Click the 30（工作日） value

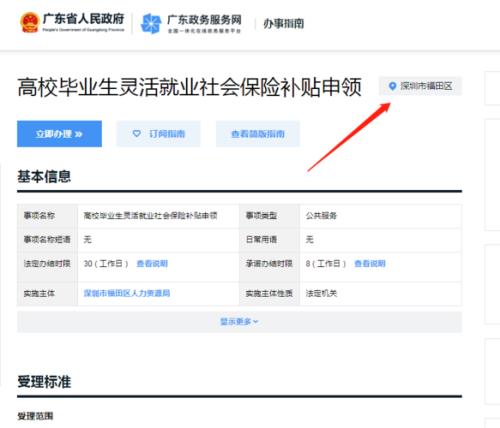pyautogui.click(x=106, y=264)
